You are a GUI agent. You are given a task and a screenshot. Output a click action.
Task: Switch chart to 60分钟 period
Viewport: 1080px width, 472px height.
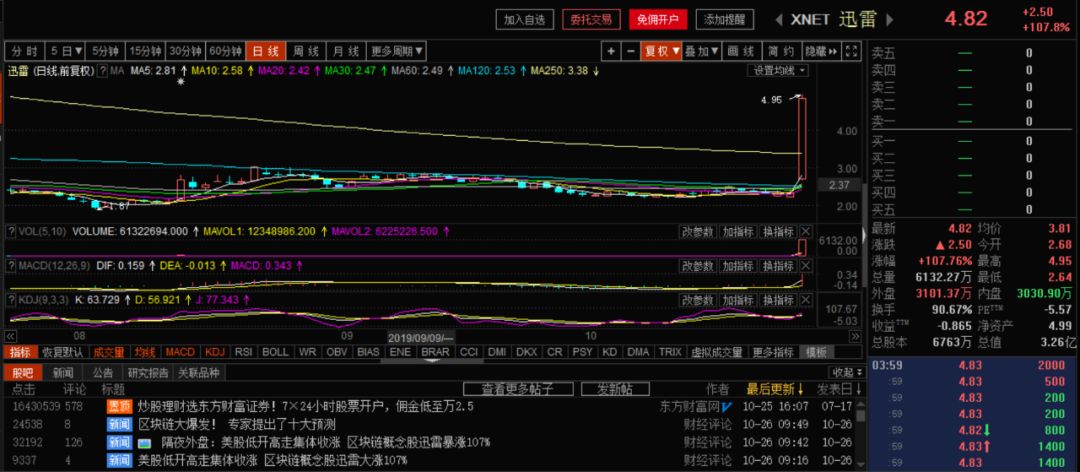tap(226, 51)
